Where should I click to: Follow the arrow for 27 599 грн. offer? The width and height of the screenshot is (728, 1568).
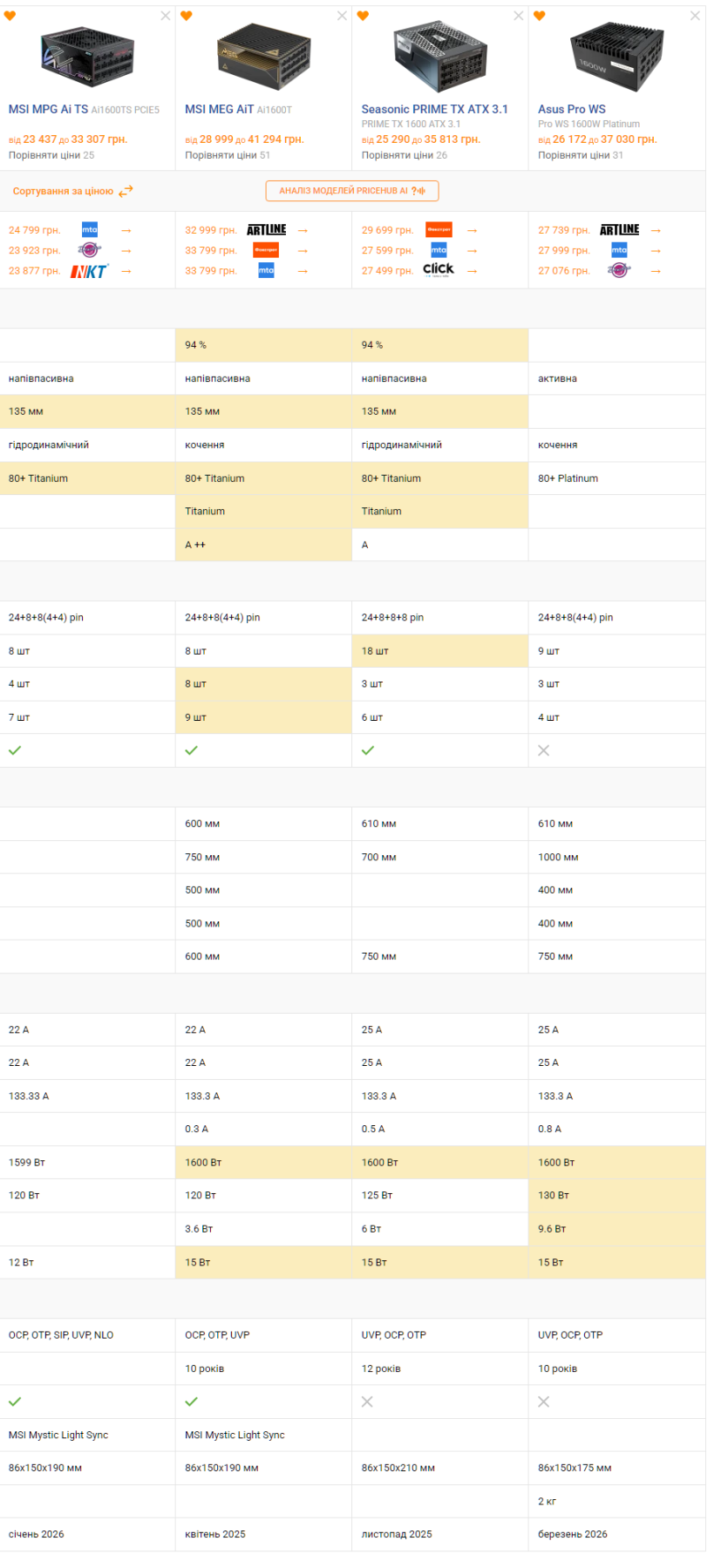click(472, 251)
